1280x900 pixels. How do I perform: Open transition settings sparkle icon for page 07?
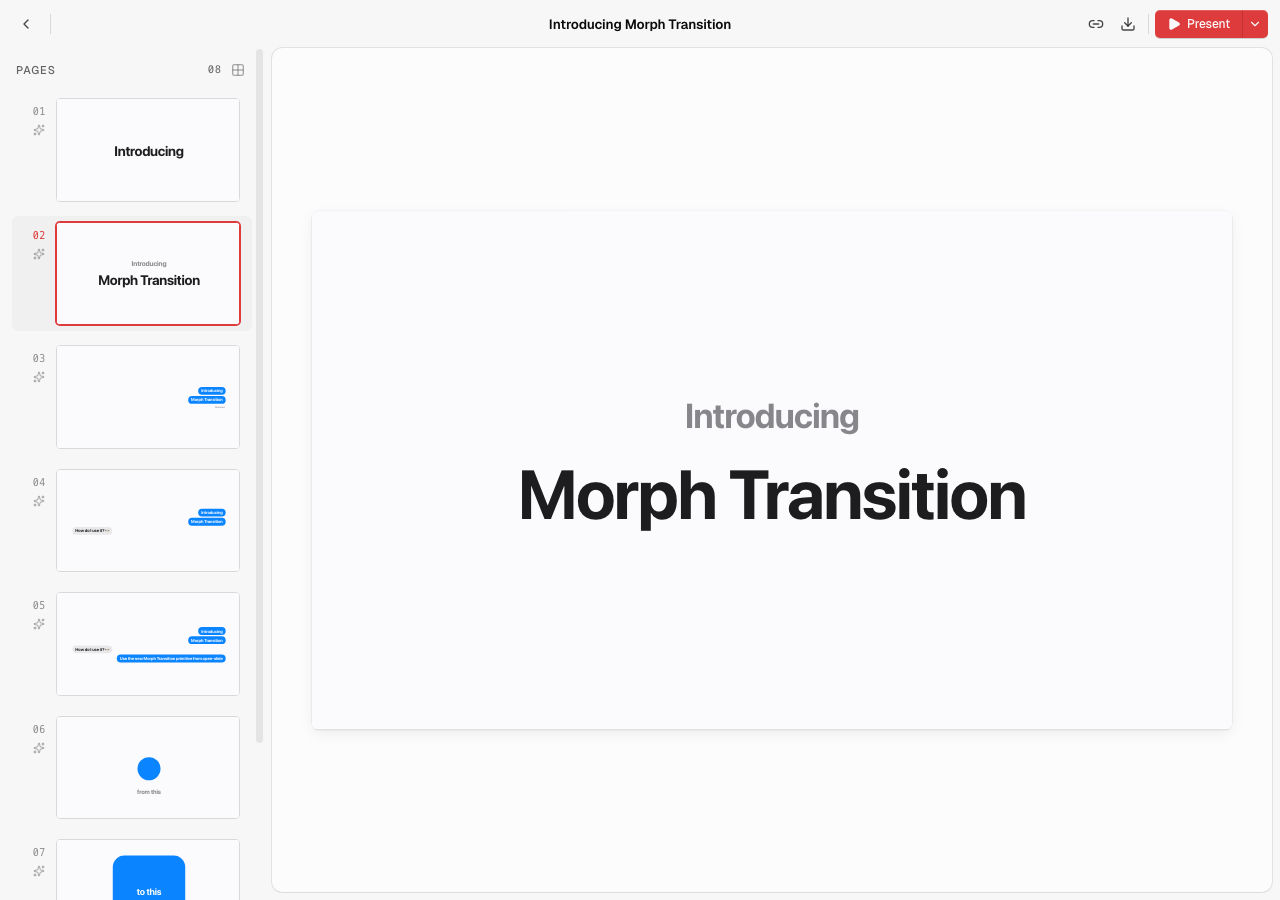pyautogui.click(x=39, y=871)
